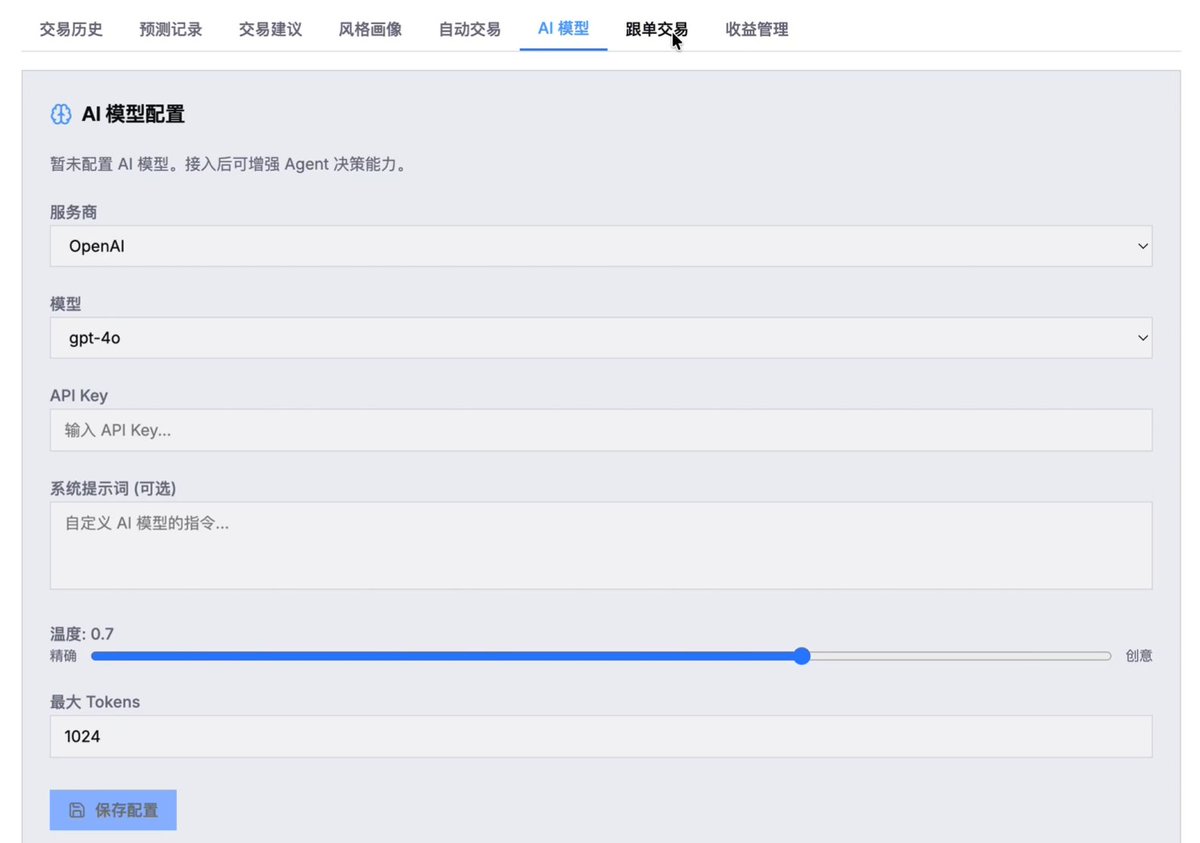1200x843 pixels.
Task: Click into the 系统提示词 text area
Action: (x=601, y=545)
